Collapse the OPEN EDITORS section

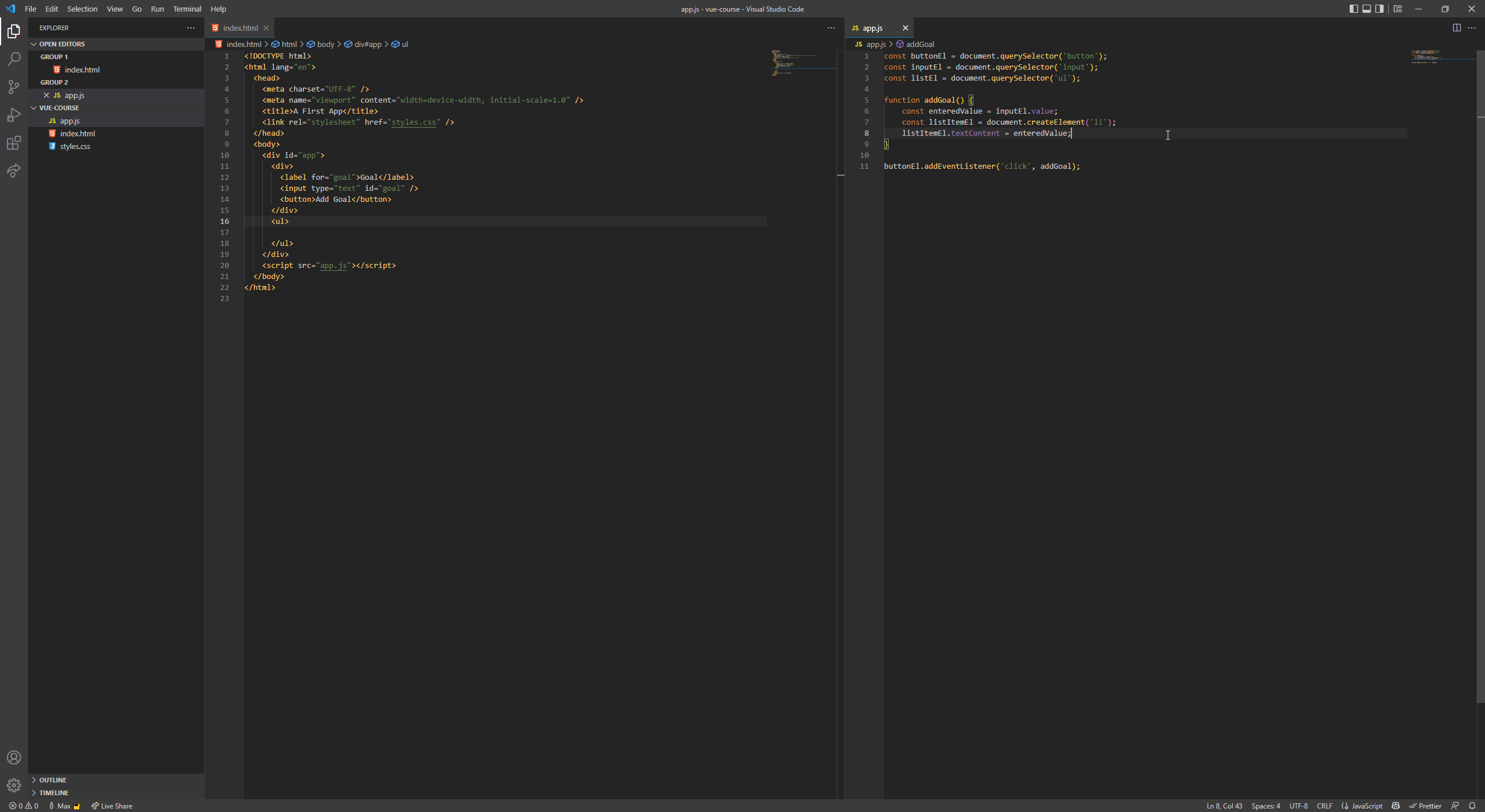(61, 44)
